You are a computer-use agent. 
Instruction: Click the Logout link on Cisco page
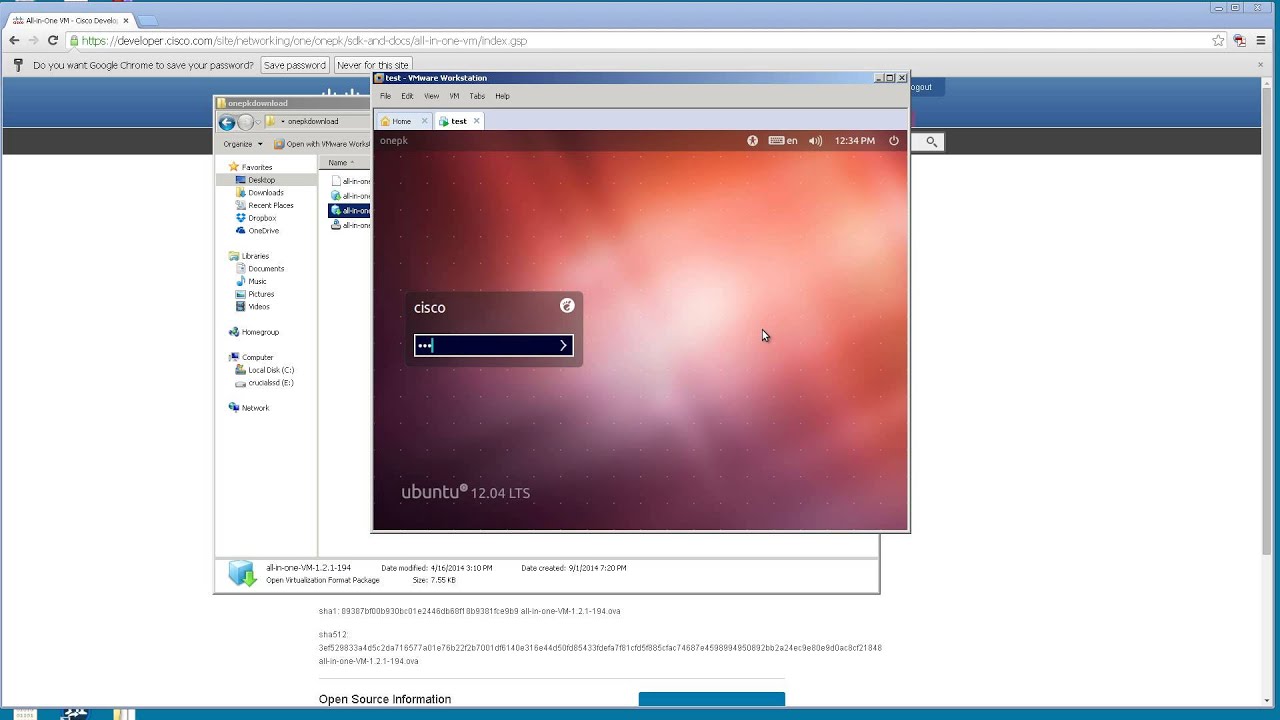pos(921,87)
